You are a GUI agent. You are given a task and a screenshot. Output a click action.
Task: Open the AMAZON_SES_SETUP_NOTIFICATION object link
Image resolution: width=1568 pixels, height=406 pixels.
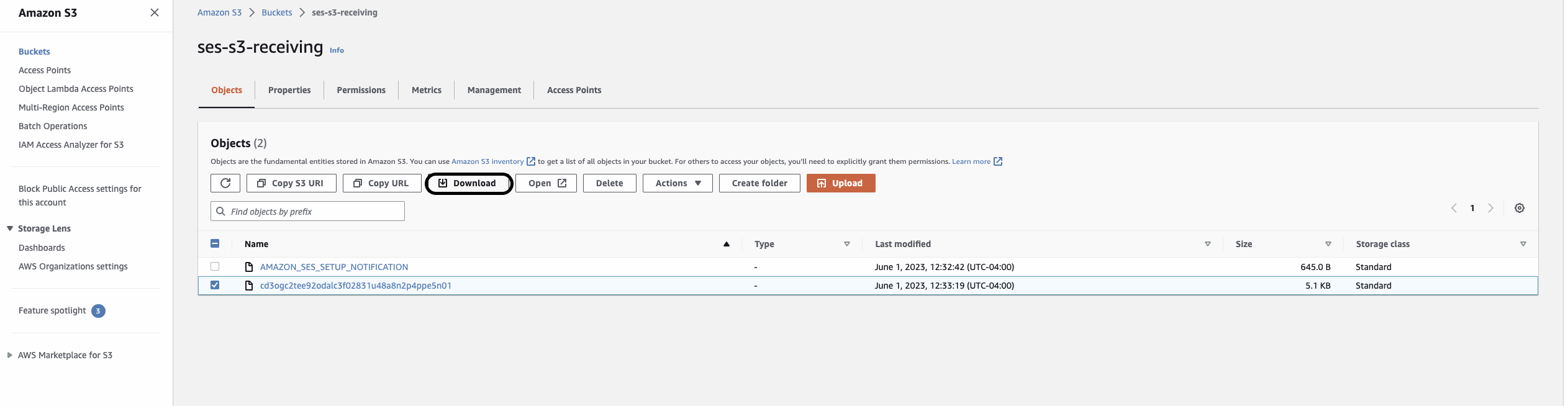point(334,267)
